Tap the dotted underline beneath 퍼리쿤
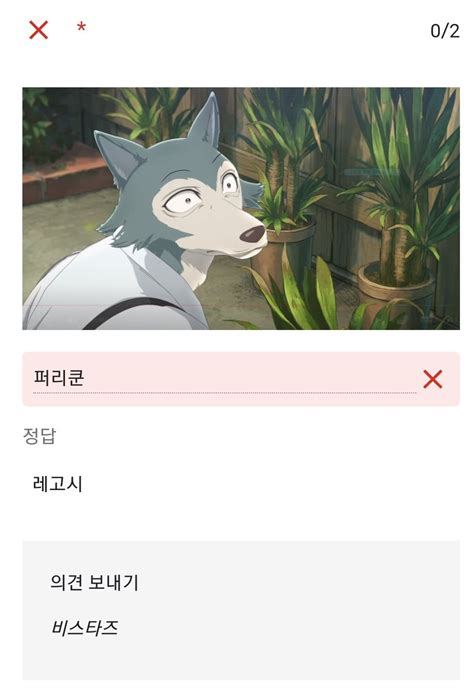The width and height of the screenshot is (474, 699). point(224,393)
